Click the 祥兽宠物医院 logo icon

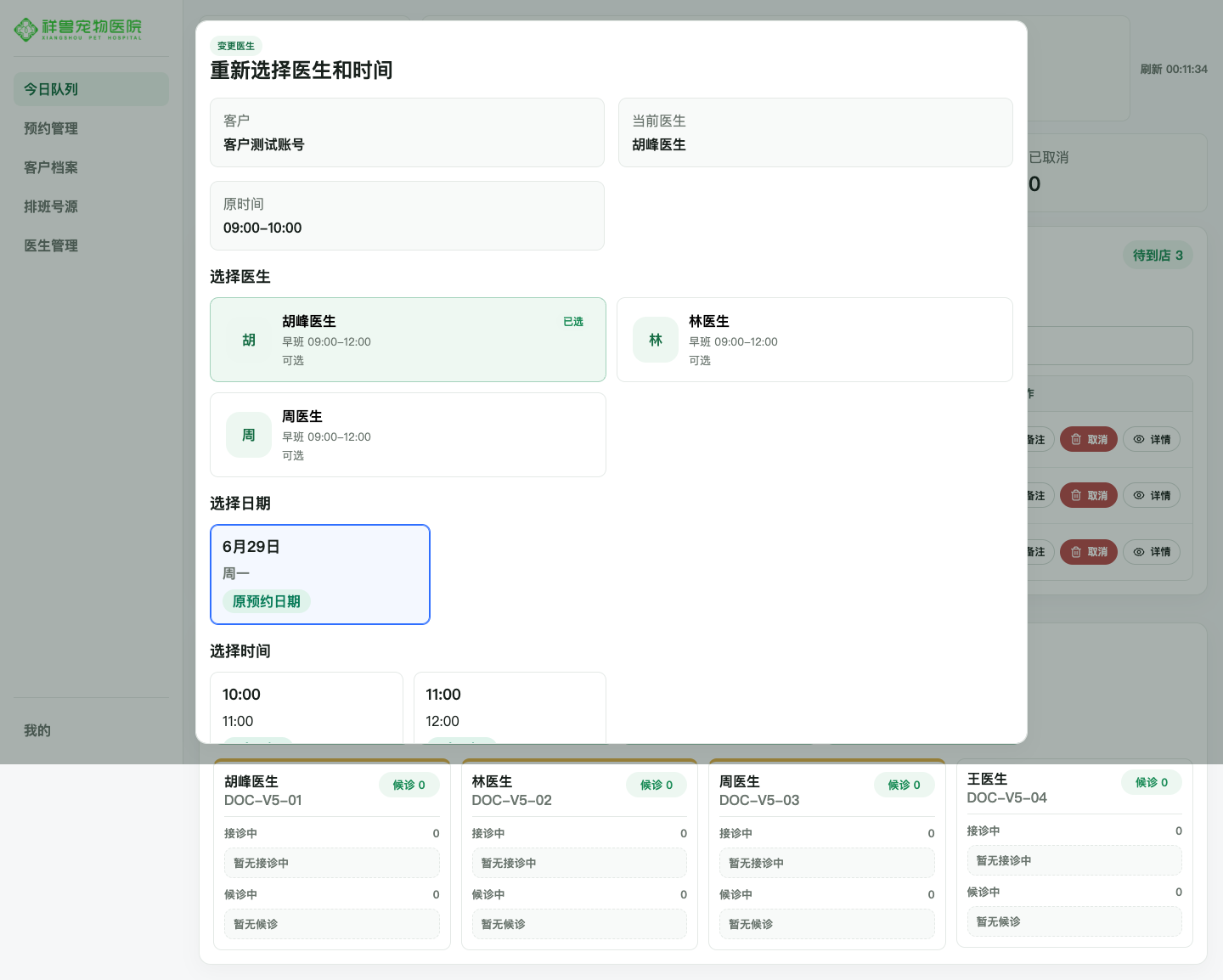point(26,30)
